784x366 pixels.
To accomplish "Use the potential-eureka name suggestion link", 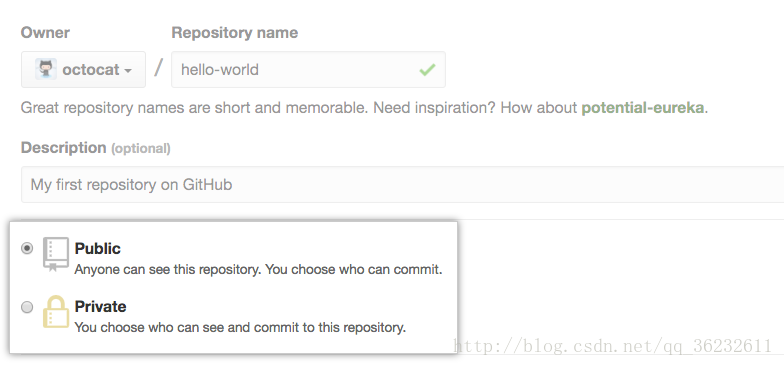I will tap(642, 108).
